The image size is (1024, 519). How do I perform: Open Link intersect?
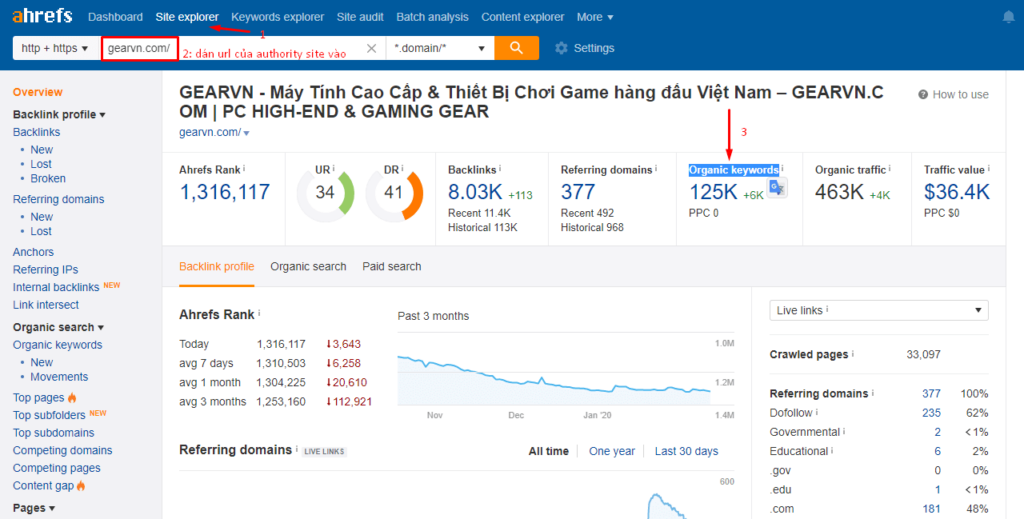[x=46, y=305]
